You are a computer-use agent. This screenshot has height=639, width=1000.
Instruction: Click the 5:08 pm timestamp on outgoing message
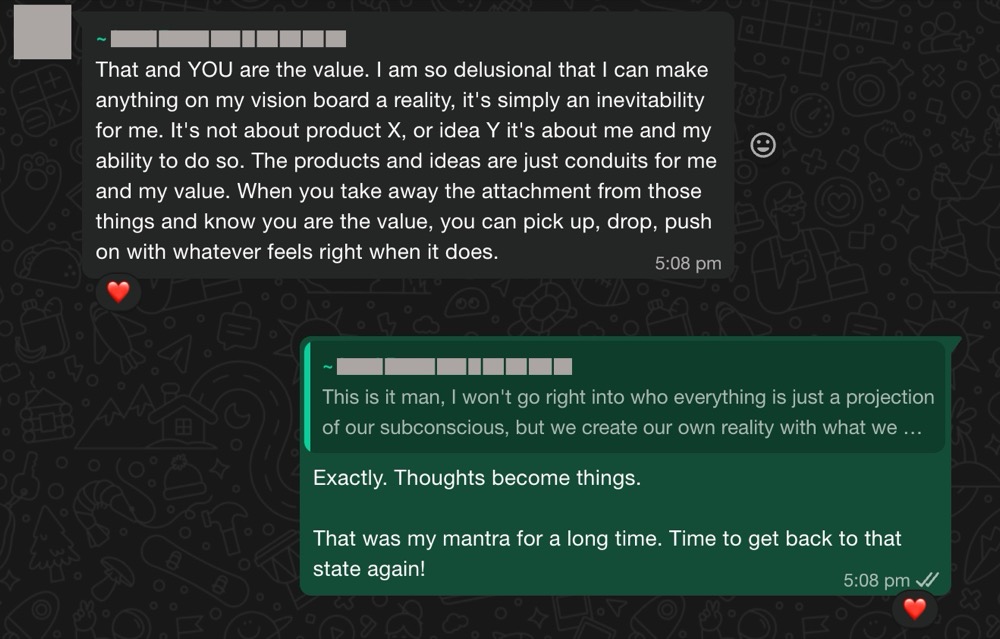(x=876, y=580)
